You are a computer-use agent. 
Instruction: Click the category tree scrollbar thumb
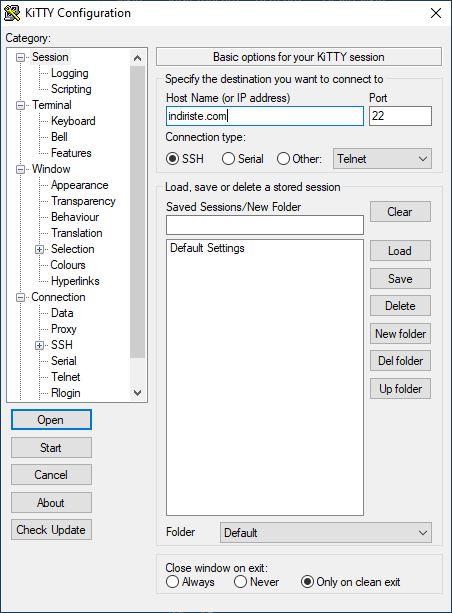pyautogui.click(x=137, y=212)
